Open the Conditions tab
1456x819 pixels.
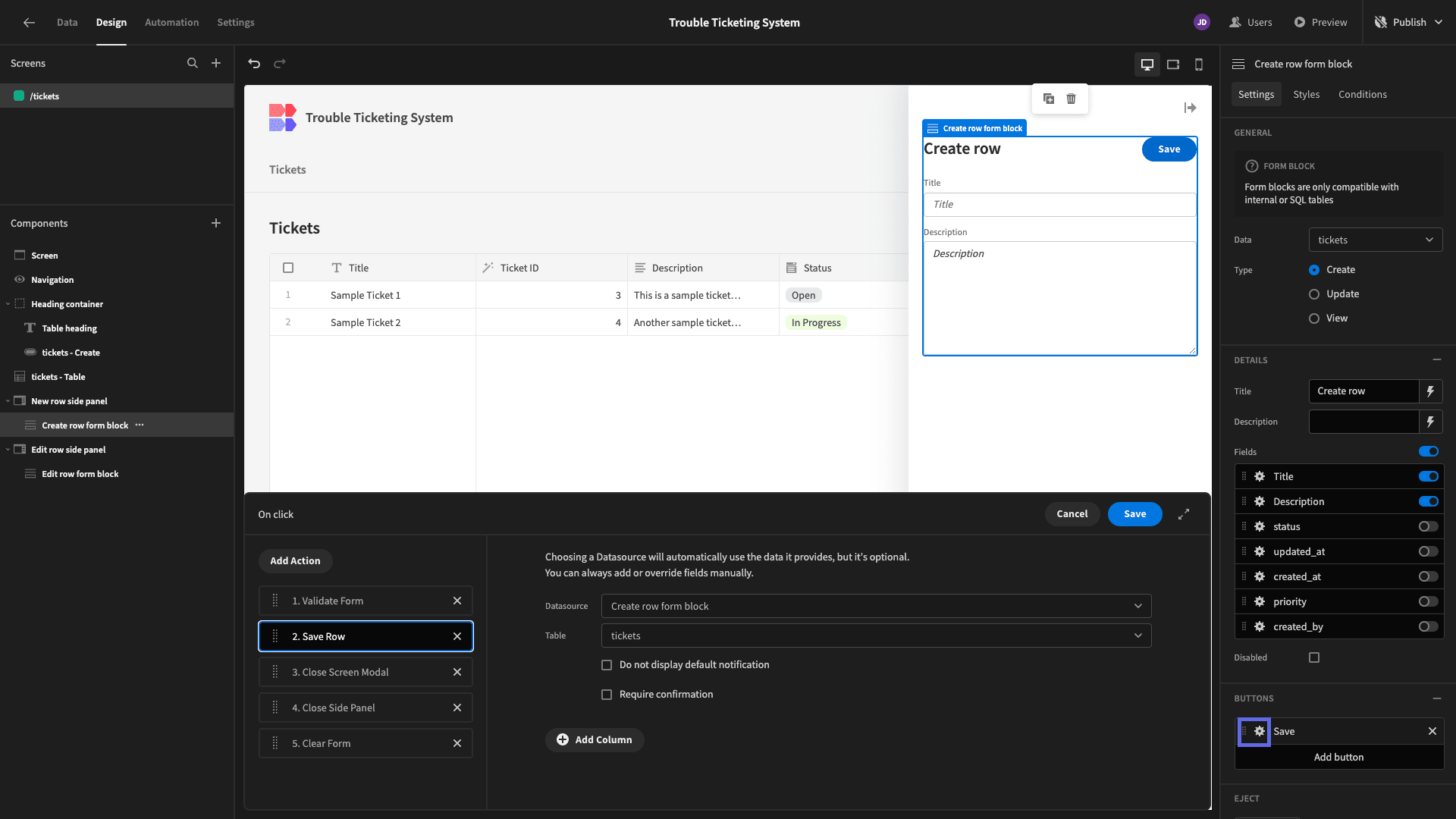pos(1363,94)
